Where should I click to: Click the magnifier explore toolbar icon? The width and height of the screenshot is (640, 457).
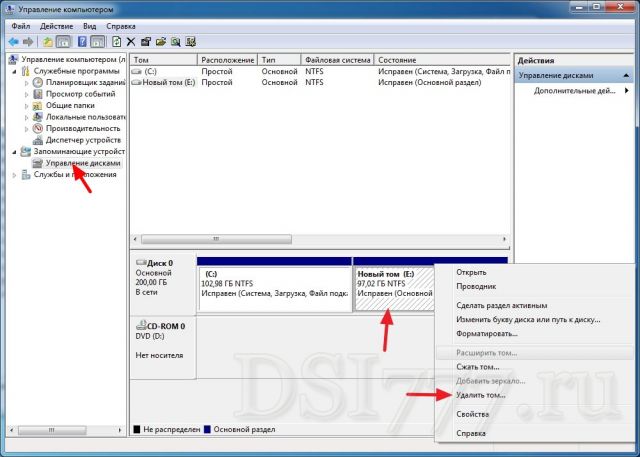176,42
